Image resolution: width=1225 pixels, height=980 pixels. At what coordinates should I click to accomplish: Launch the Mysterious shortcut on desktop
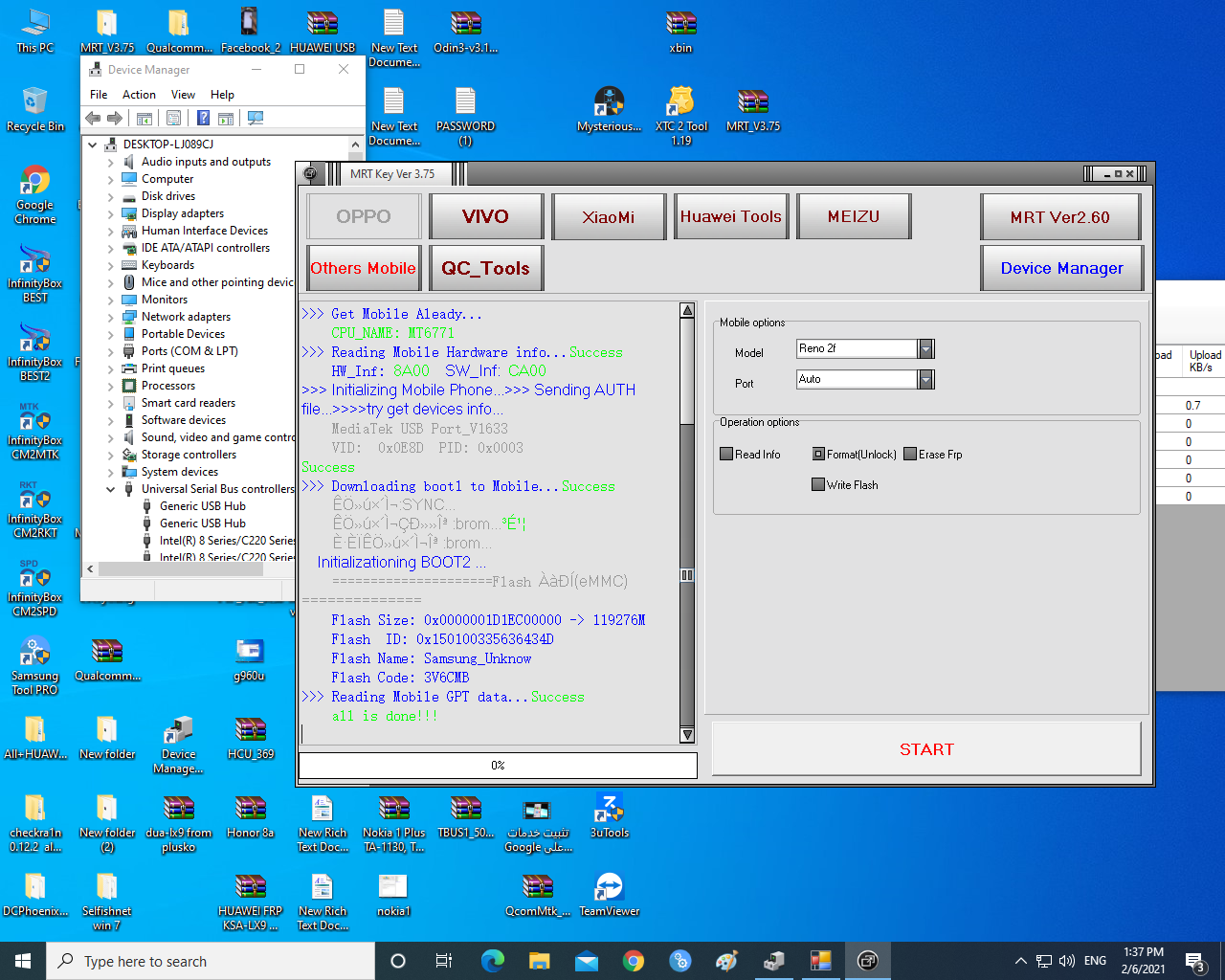coord(610,109)
